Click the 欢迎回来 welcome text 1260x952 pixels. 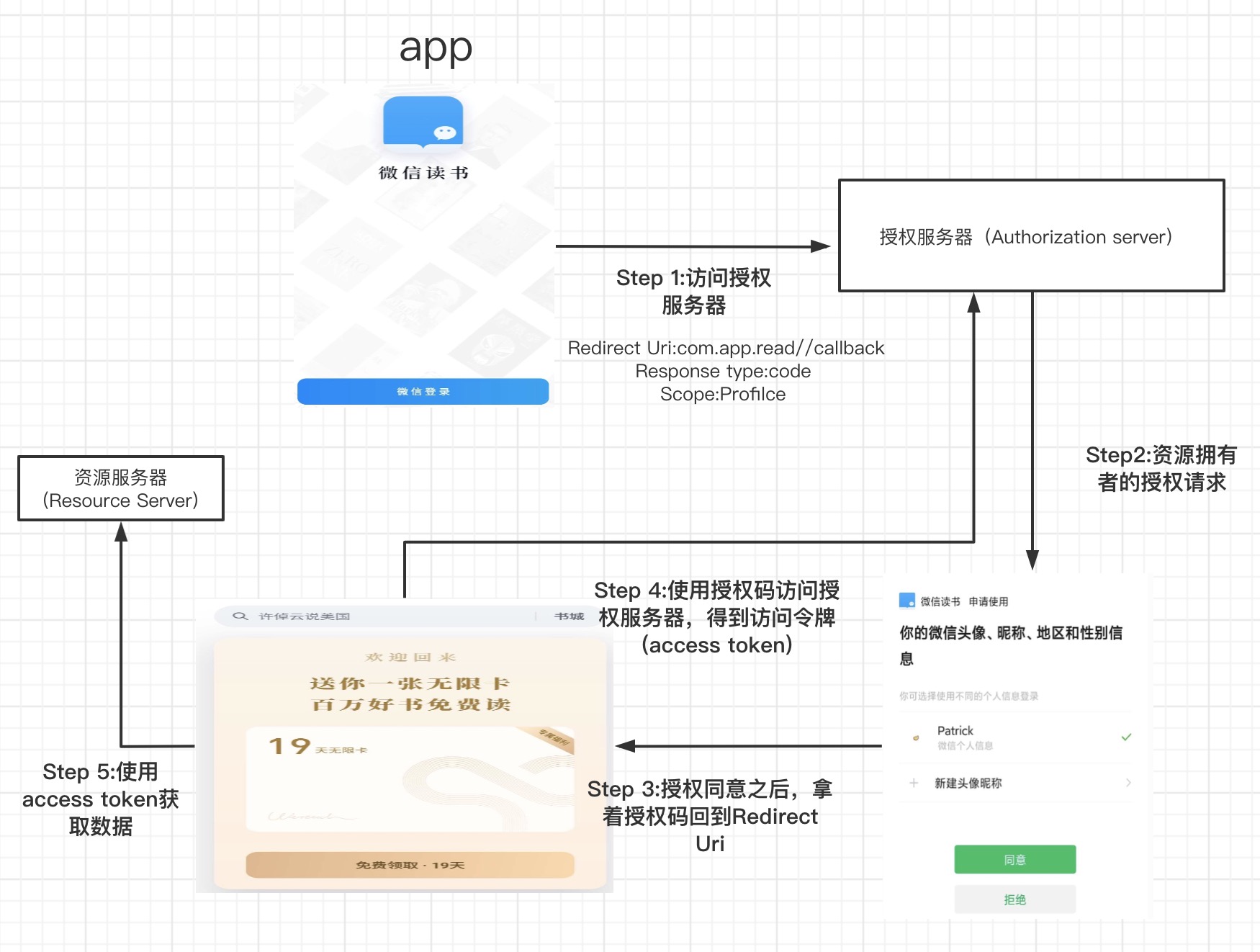(410, 657)
